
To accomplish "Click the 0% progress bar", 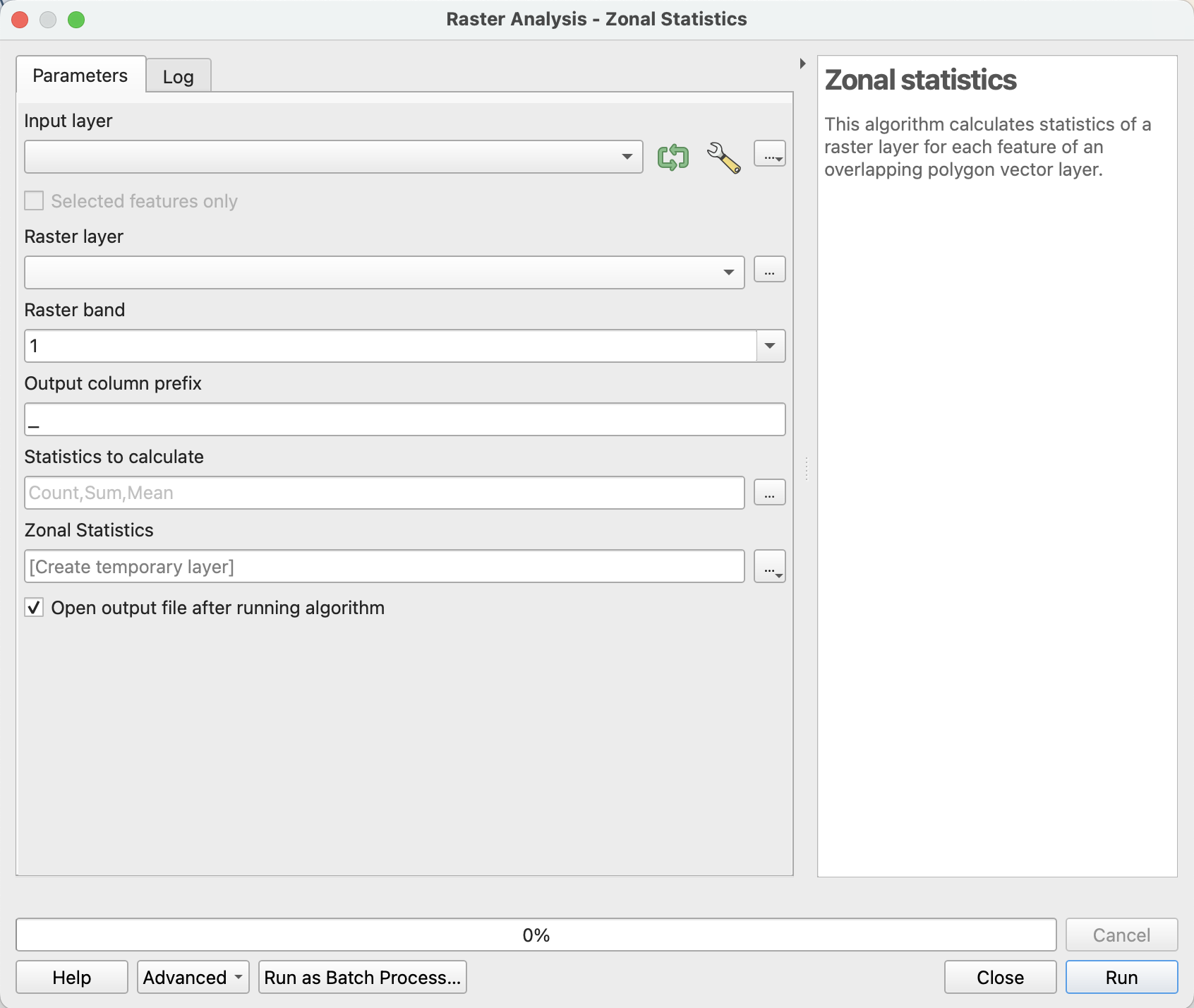I will 536,935.
